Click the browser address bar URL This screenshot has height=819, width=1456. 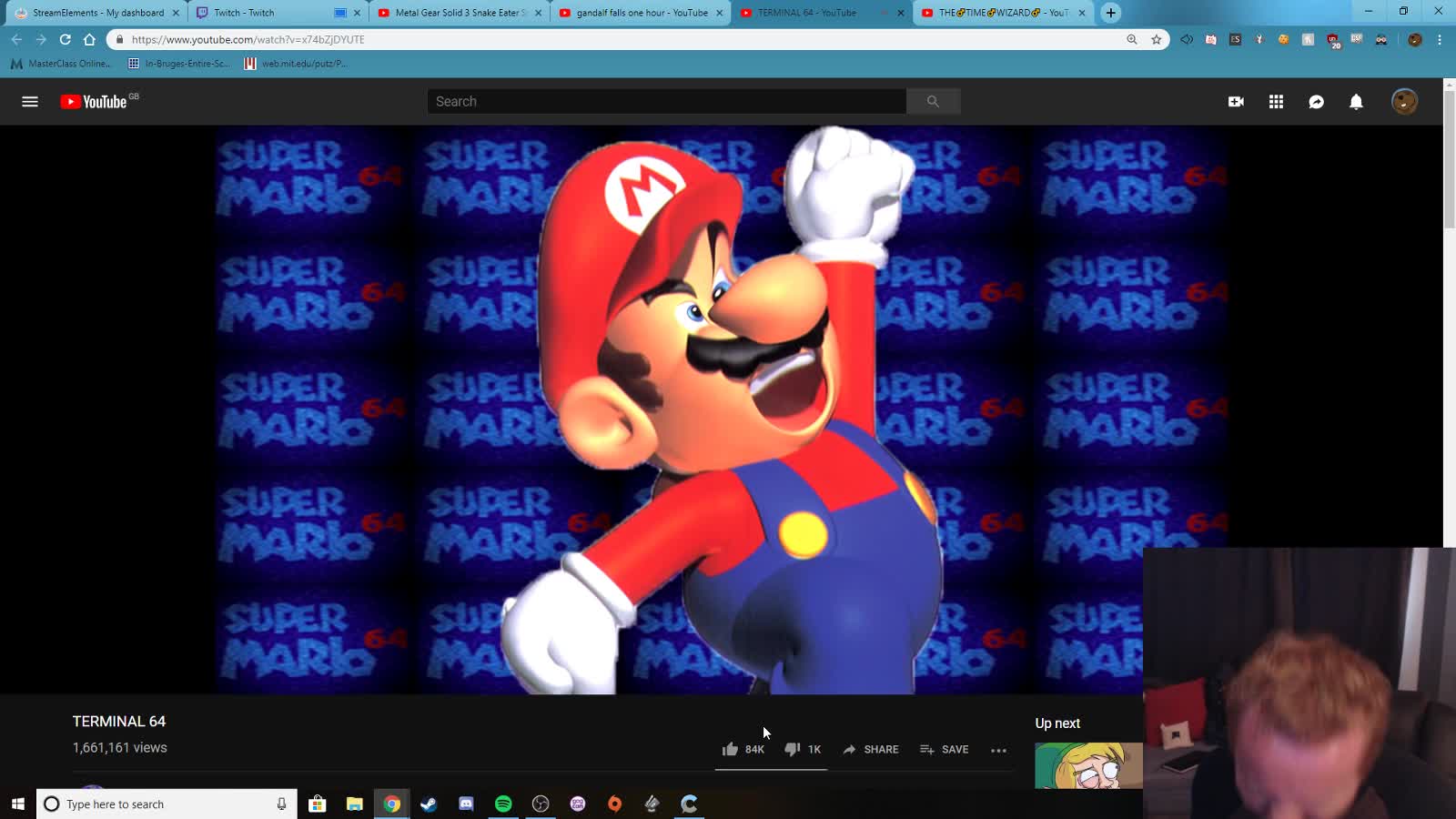coord(248,39)
